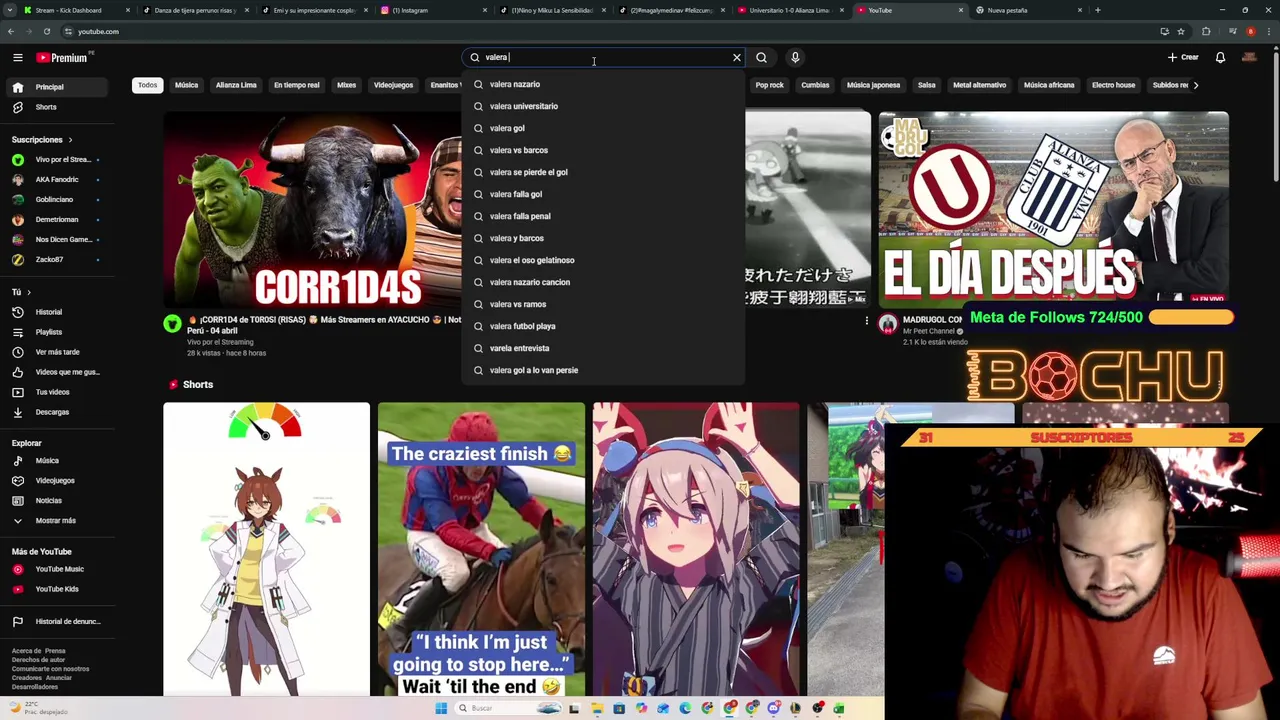This screenshot has height=720, width=1280.
Task: Open Demetriornan channel subscription
Action: [57, 220]
